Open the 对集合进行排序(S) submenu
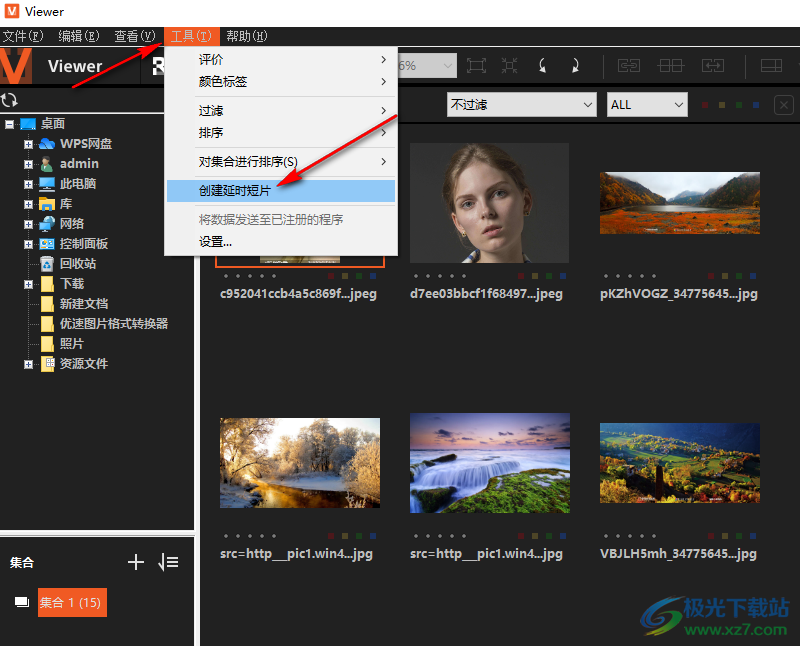Screen dimensions: 800x646 (281, 162)
